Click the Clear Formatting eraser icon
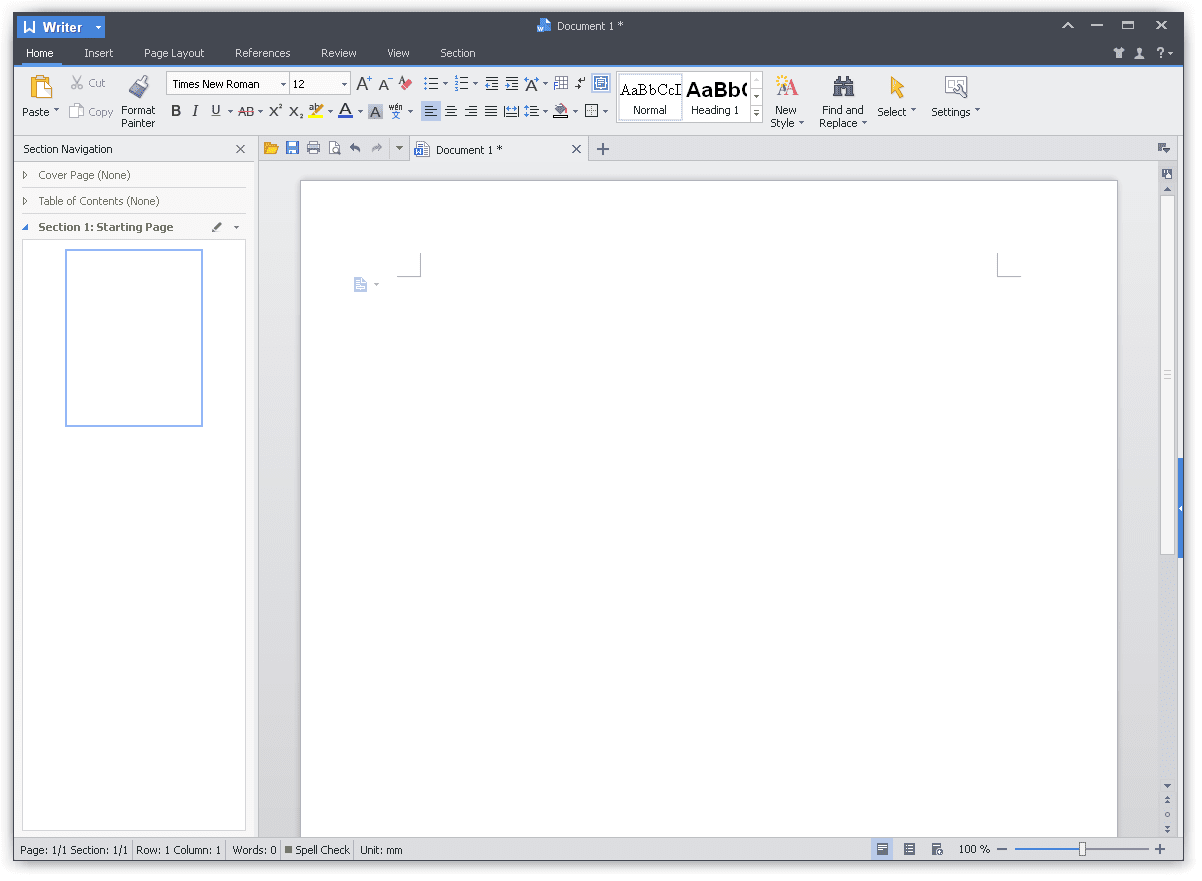 (405, 84)
